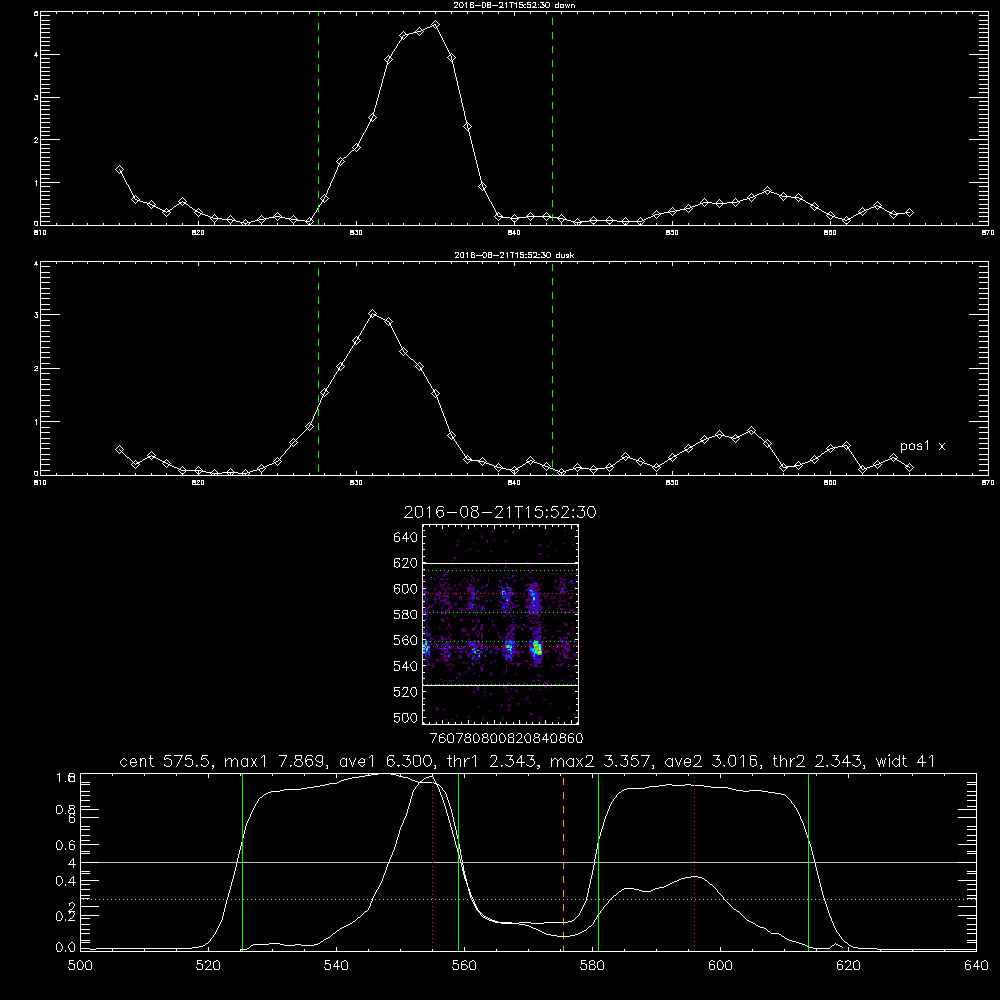The height and width of the screenshot is (1000, 1000).
Task: Click the dotted cyan threshold line in bottom plot
Action: pos(528,899)
